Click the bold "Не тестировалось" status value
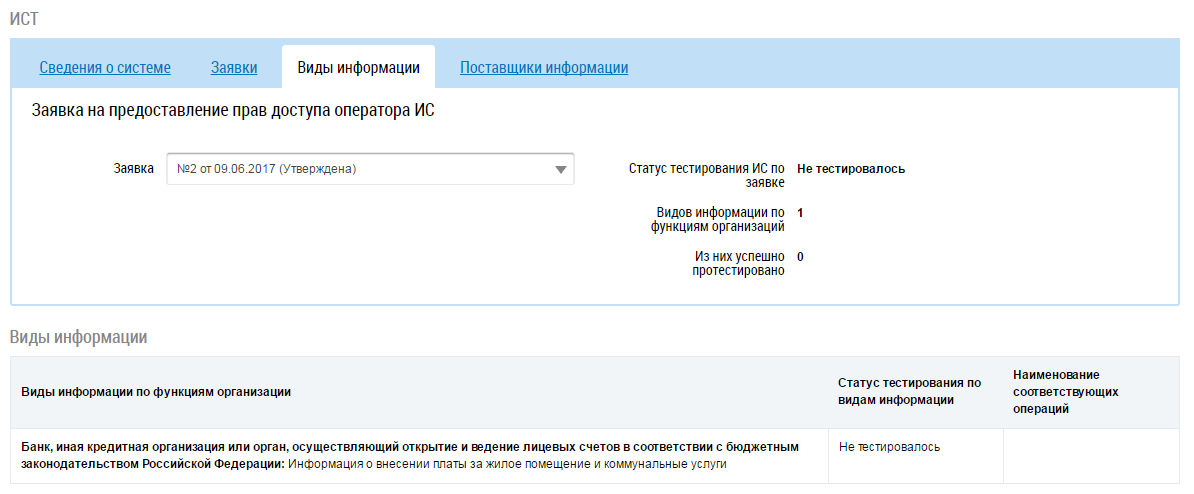1194x494 pixels. pyautogui.click(x=851, y=169)
